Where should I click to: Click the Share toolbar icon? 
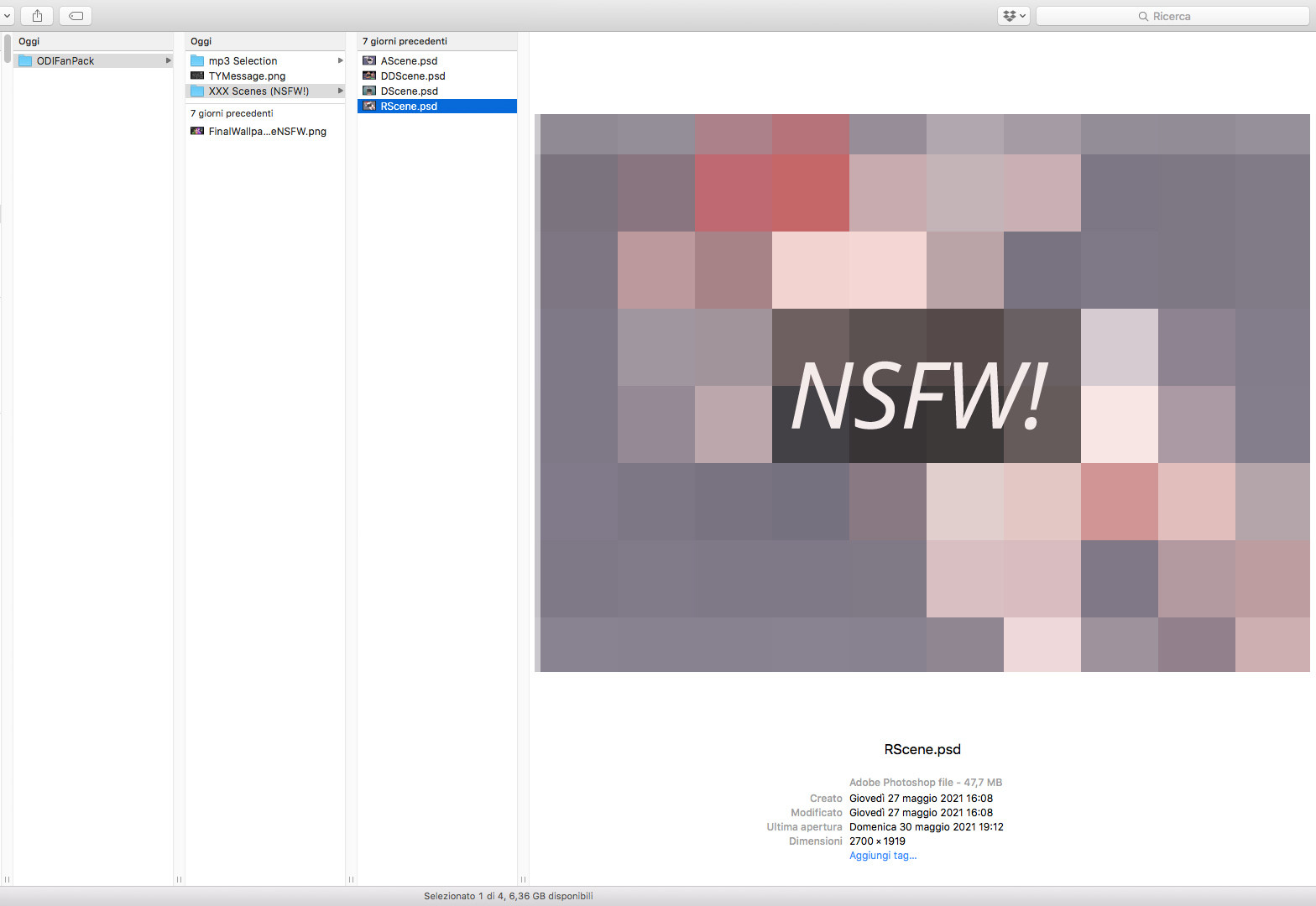pos(37,16)
